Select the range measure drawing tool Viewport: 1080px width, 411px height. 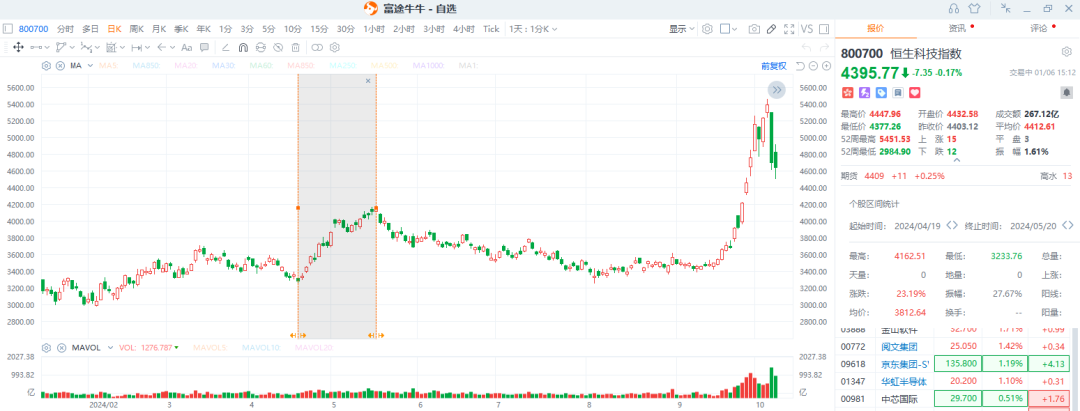(x=136, y=48)
